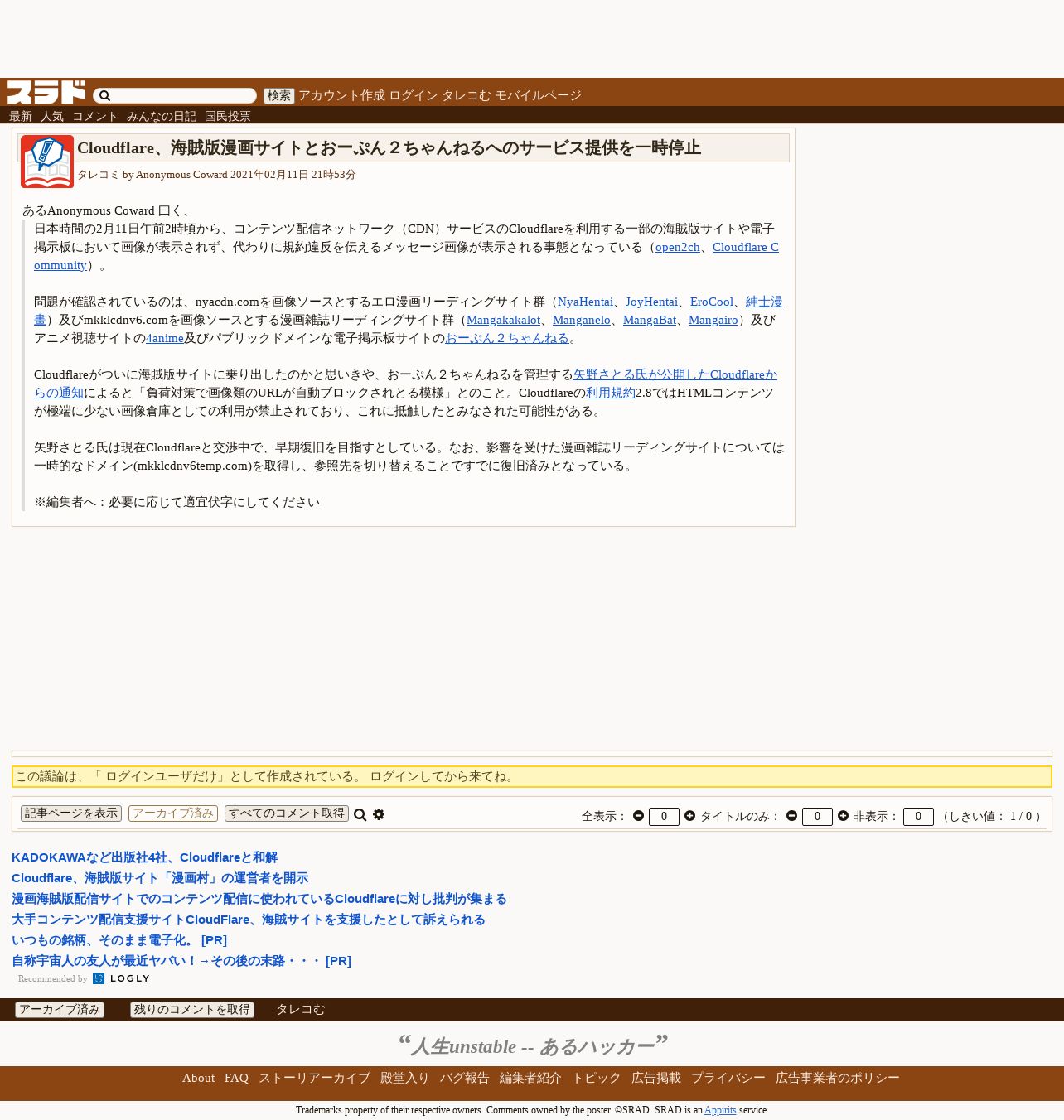Decrease 全表示 threshold with minus icon
The height and width of the screenshot is (1120, 1064).
pos(638,816)
